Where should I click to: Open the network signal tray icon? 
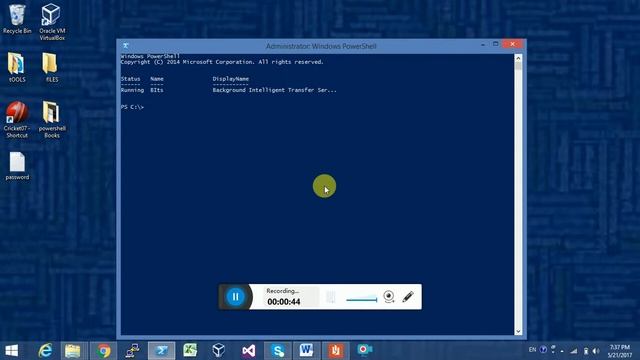(x=574, y=351)
